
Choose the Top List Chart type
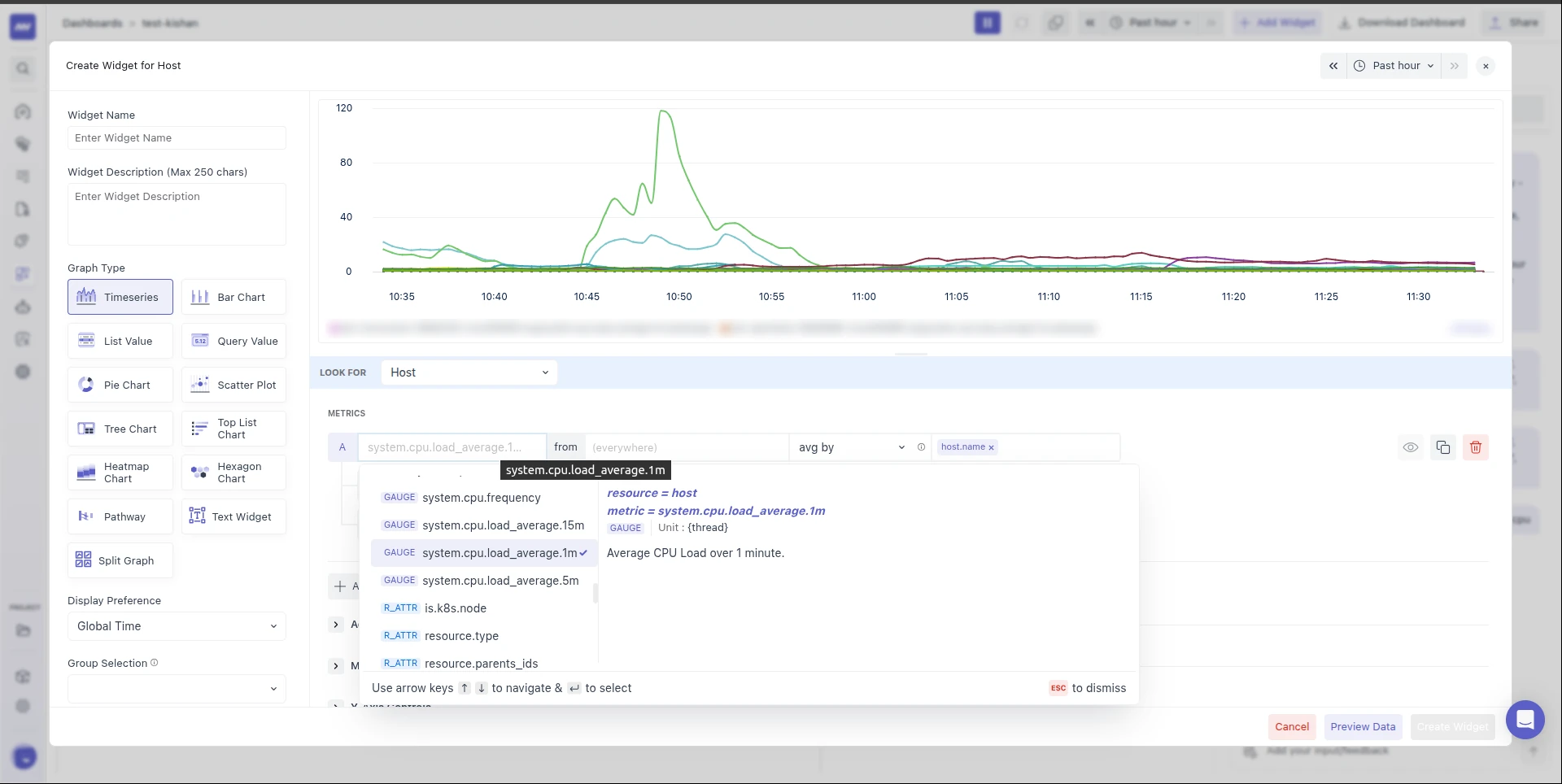pyautogui.click(x=233, y=429)
